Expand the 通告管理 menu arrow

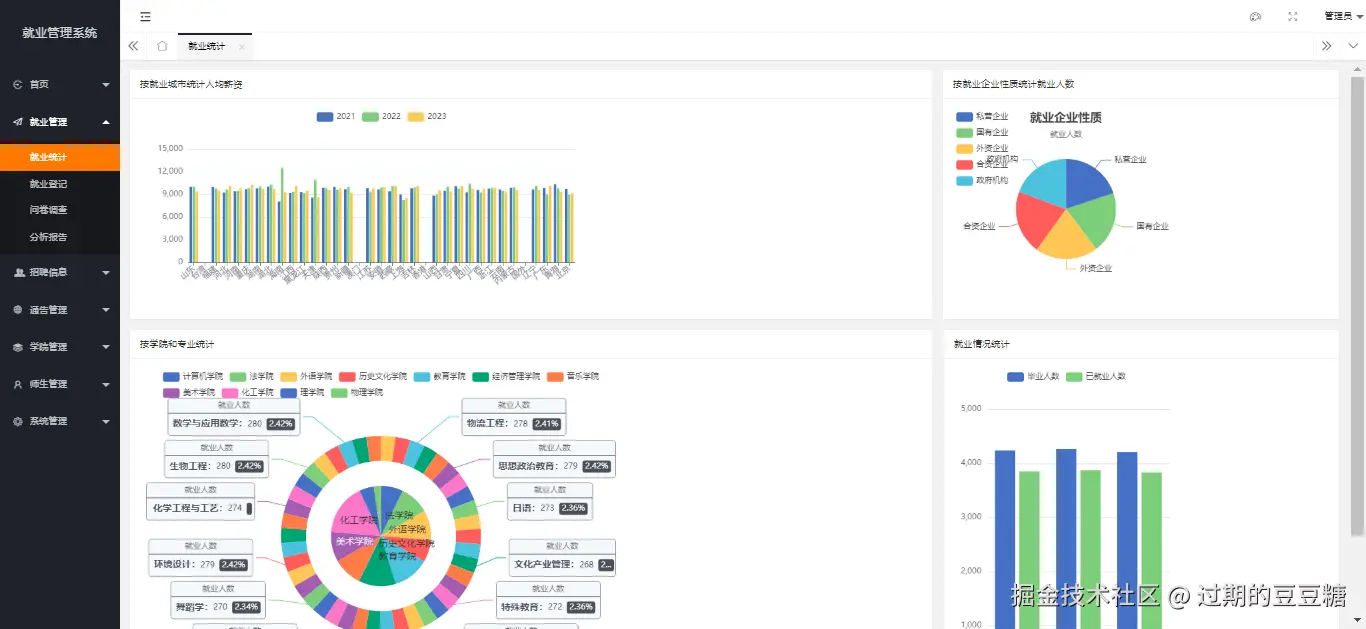click(106, 310)
